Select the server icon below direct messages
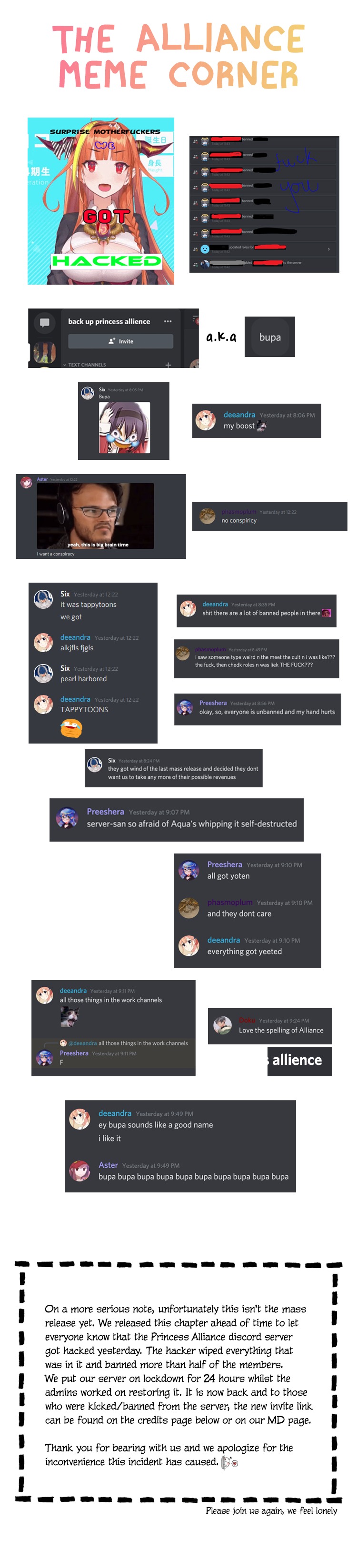Image resolution: width=357 pixels, height=1568 pixels. click(x=44, y=352)
